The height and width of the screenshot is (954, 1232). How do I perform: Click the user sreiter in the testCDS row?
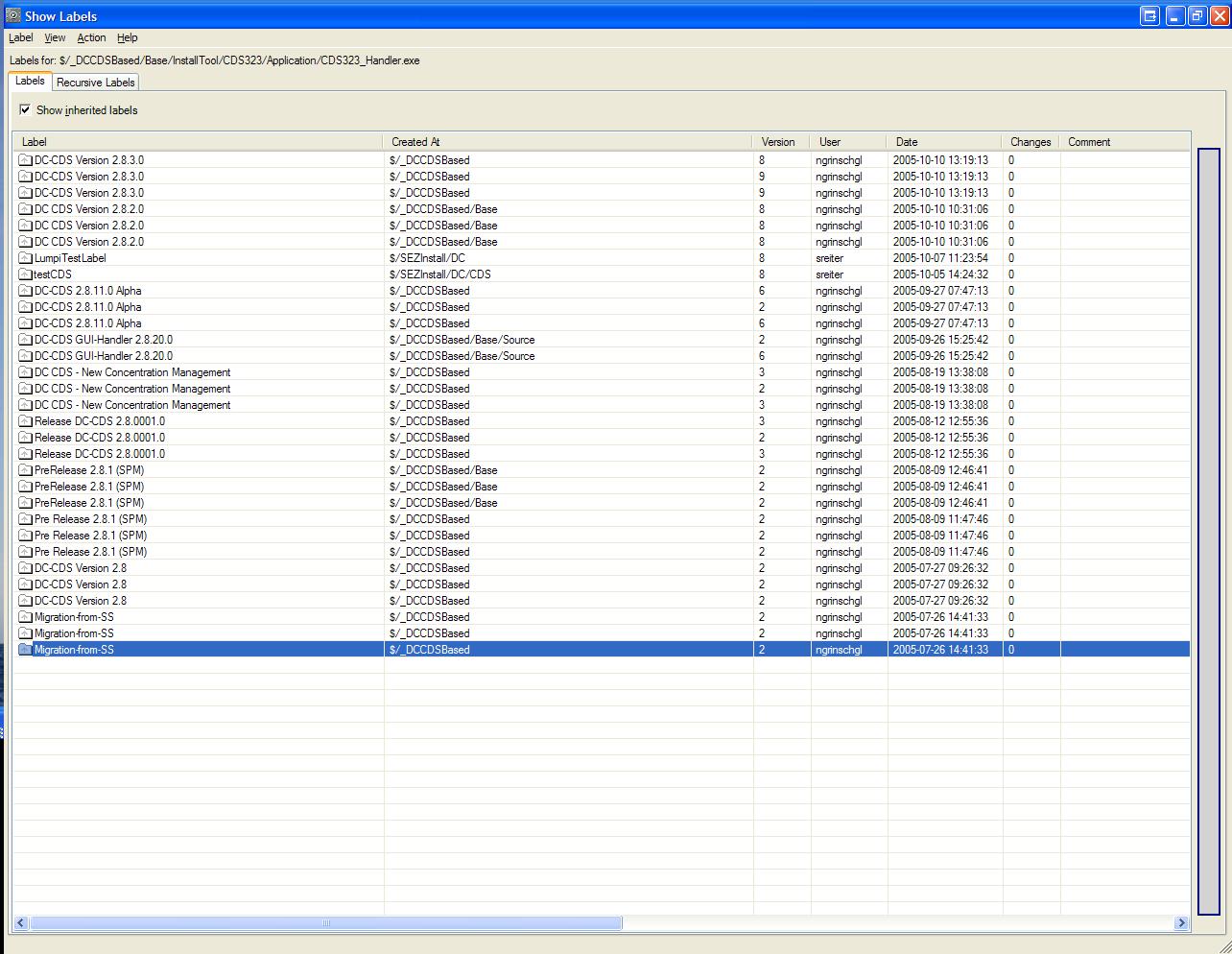click(829, 274)
